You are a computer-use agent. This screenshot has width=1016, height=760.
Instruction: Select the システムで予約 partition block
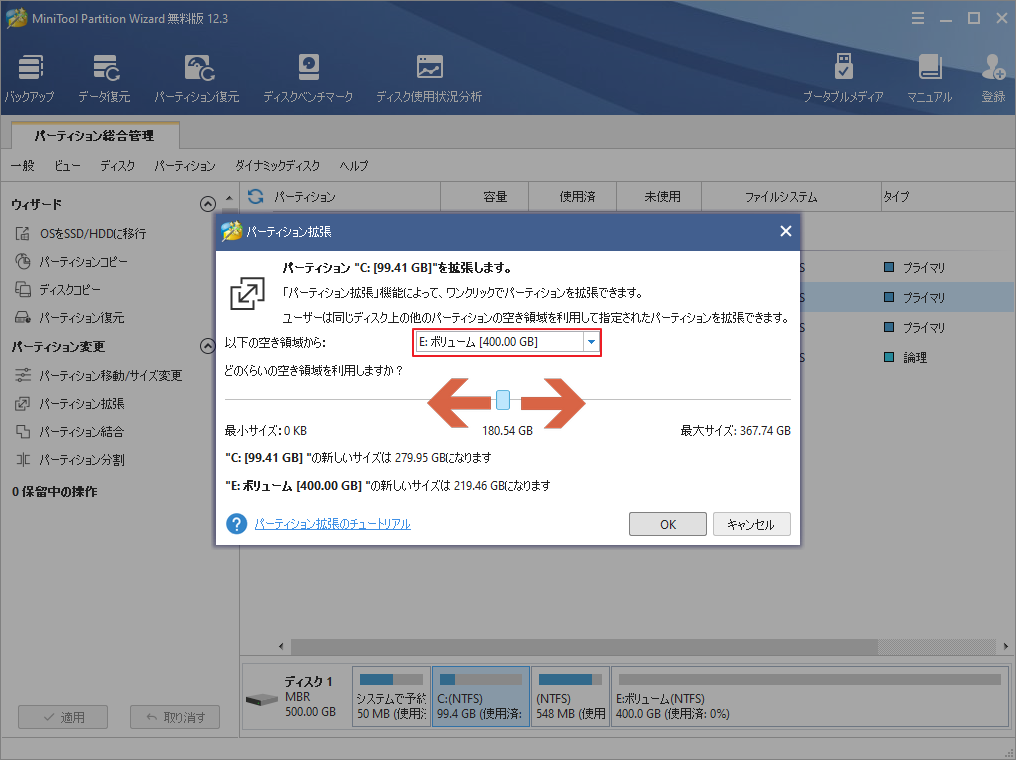[392, 697]
